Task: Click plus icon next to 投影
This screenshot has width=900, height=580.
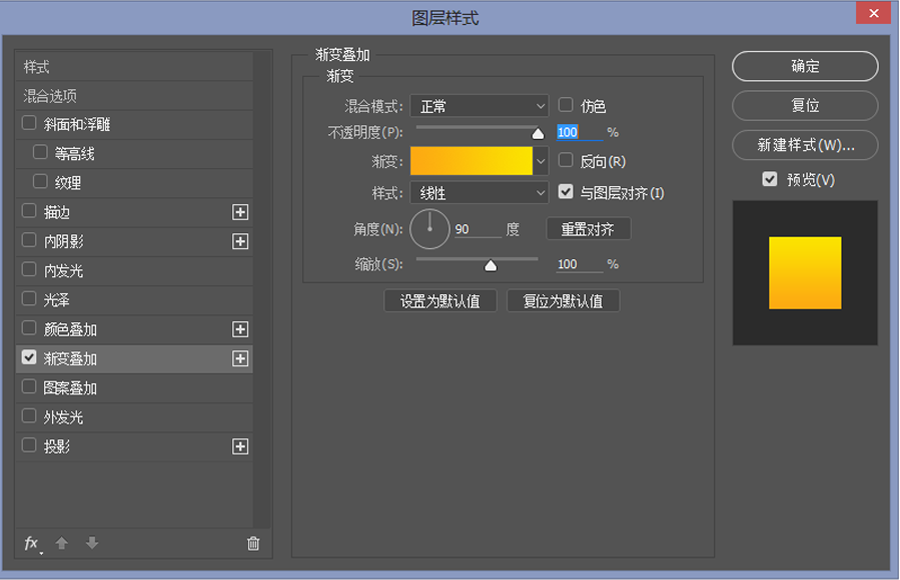Action: tap(240, 447)
